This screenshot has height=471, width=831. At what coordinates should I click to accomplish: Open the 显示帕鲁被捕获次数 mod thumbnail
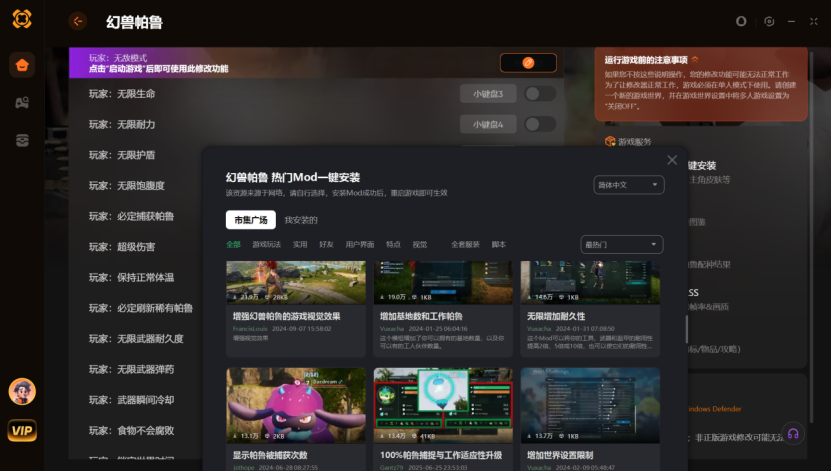click(295, 405)
